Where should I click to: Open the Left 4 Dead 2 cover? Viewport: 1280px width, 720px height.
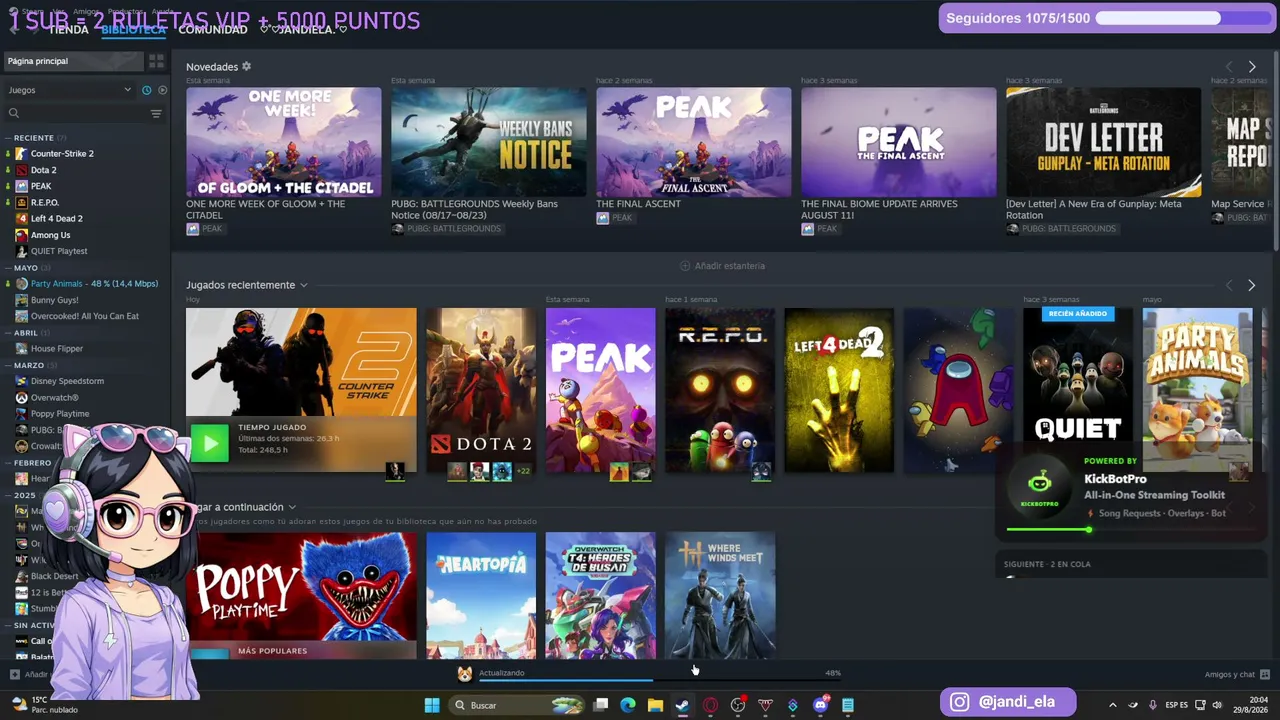[839, 389]
